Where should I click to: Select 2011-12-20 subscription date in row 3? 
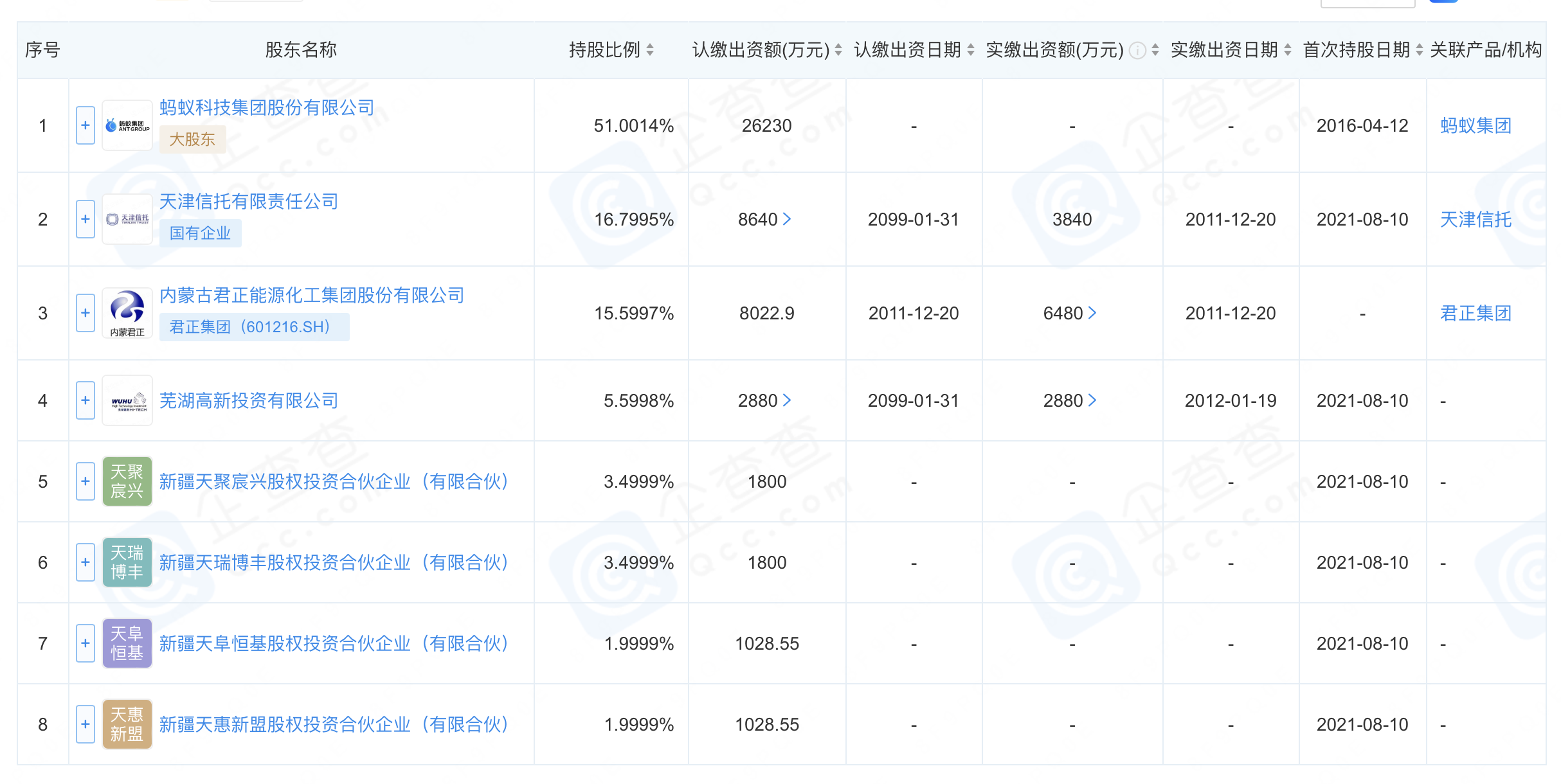tap(914, 313)
